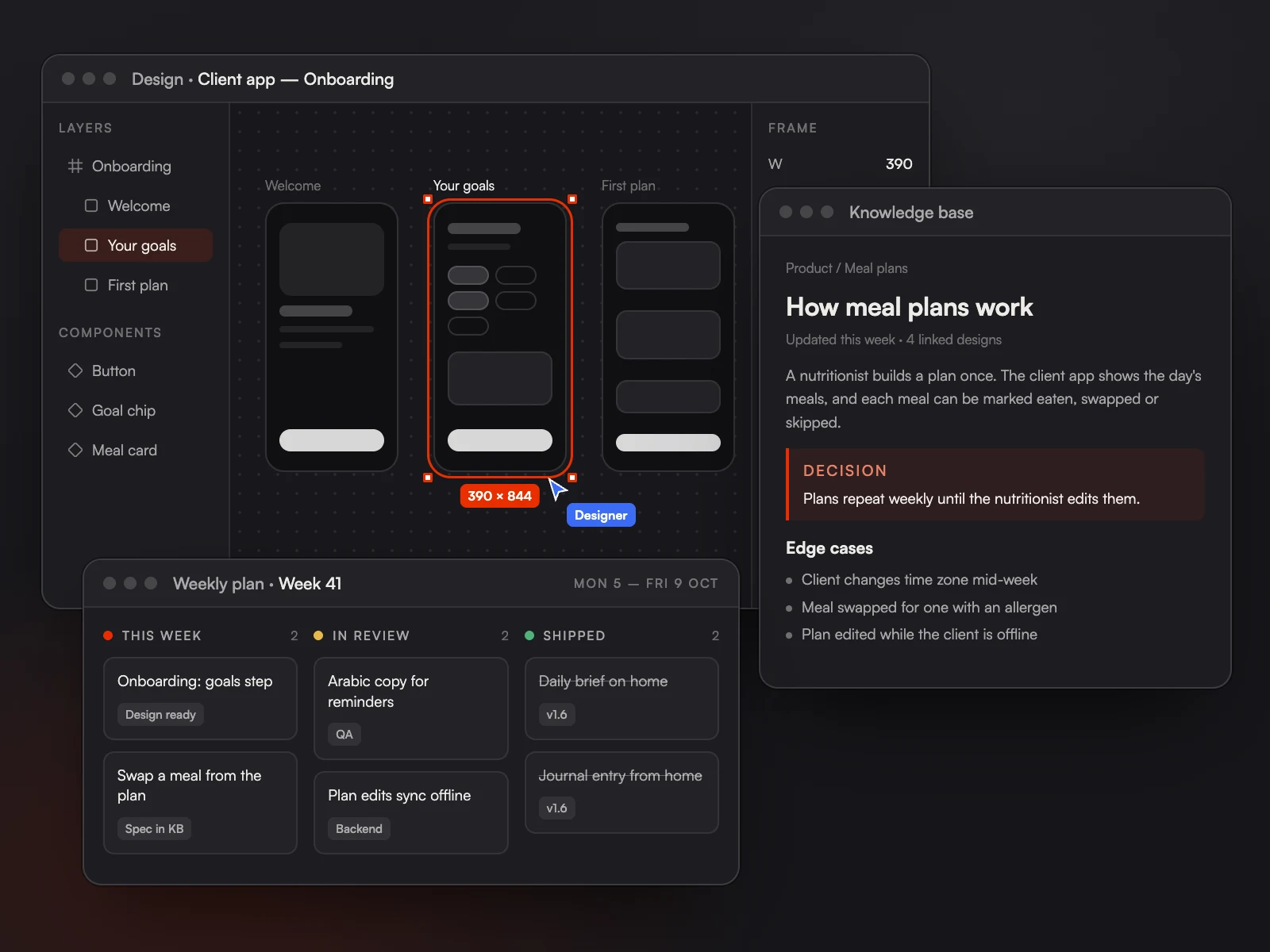Click the diamond icon beside Button component

pos(75,370)
